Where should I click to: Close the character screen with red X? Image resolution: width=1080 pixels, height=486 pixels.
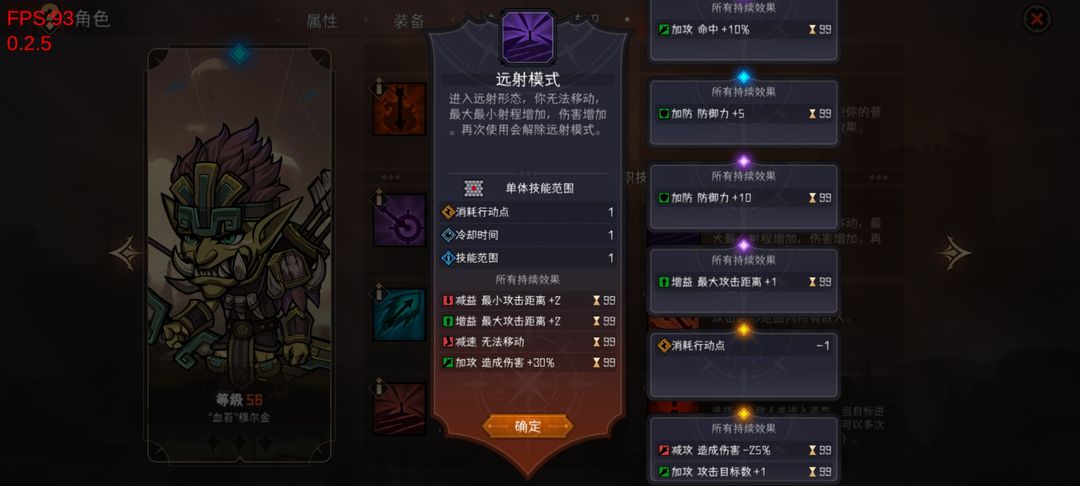1036,19
